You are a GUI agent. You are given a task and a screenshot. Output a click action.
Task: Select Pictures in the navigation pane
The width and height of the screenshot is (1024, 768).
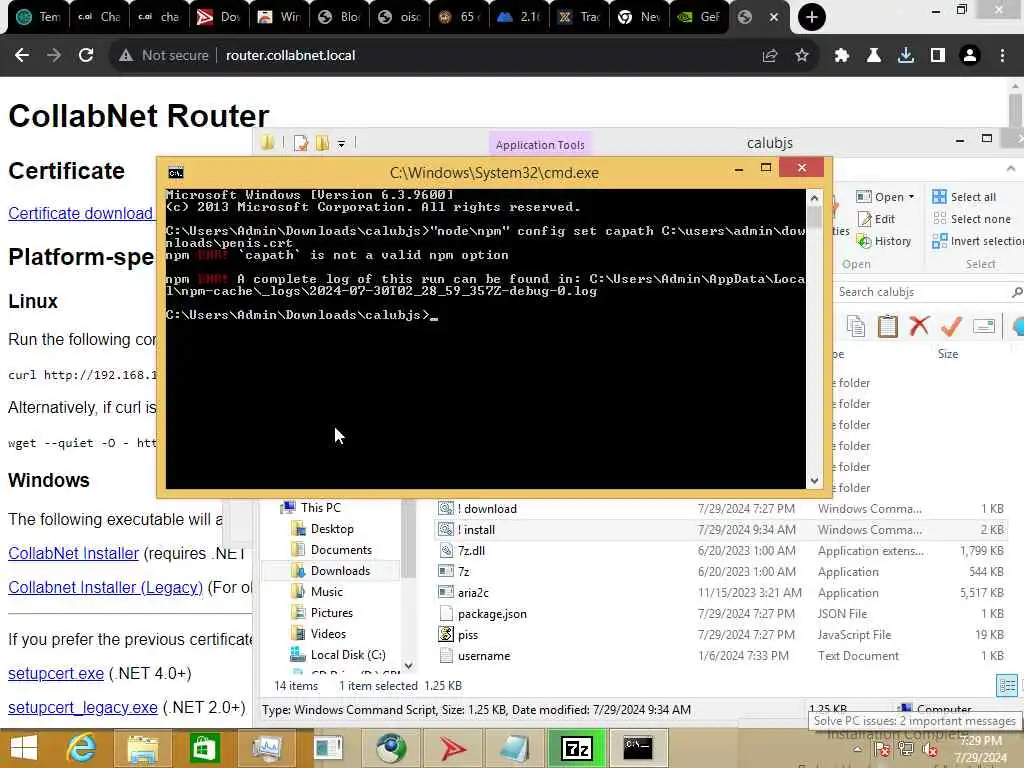[x=323, y=613]
